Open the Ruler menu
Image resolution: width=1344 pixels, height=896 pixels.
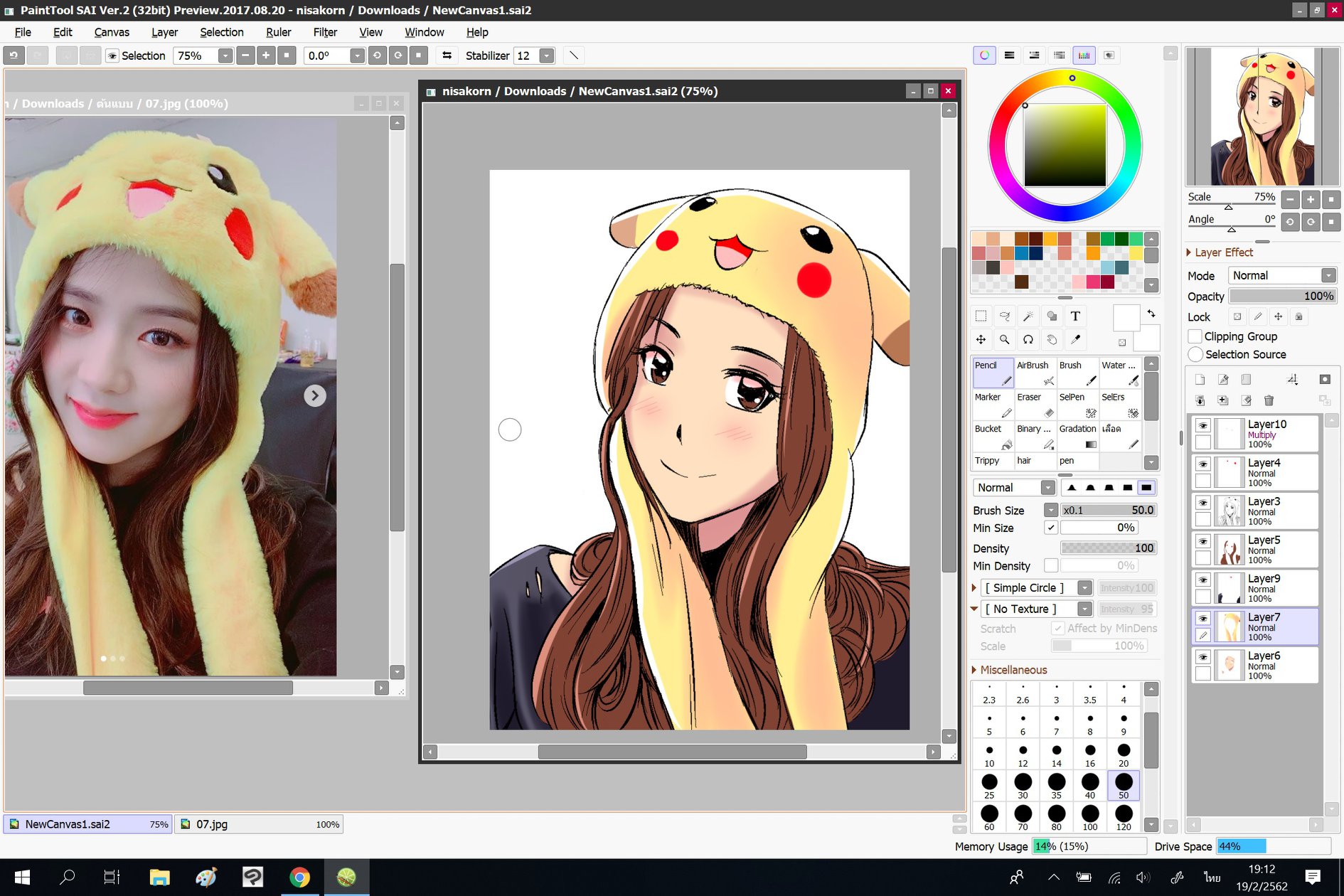pyautogui.click(x=278, y=32)
